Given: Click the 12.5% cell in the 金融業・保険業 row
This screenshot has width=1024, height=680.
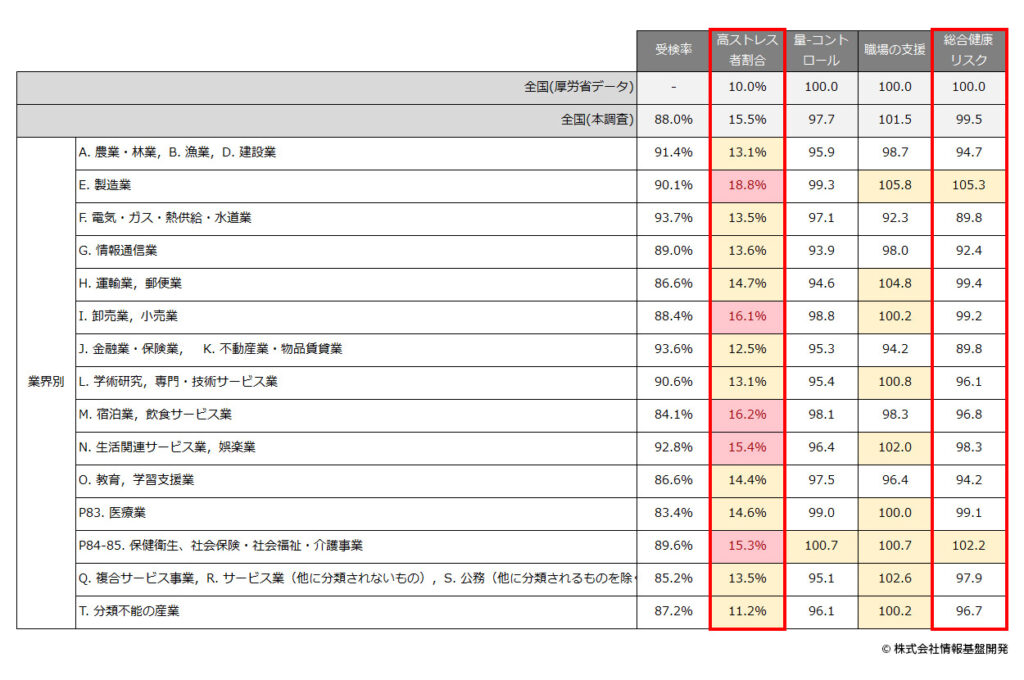Looking at the screenshot, I should [747, 349].
